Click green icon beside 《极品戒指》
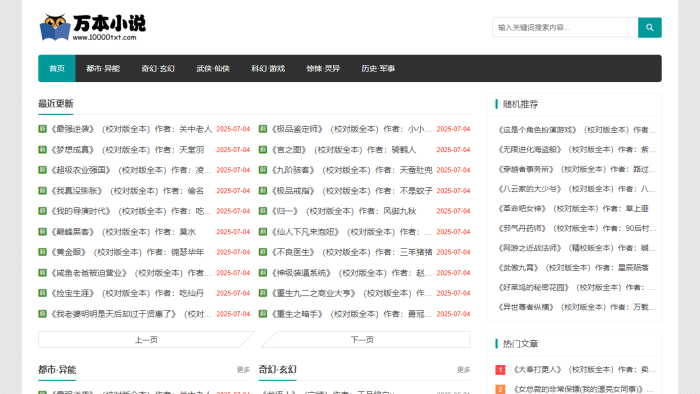700x394 pixels. (263, 191)
